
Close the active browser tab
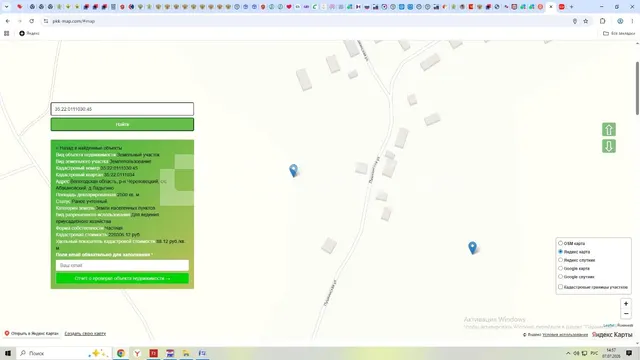pos(551,7)
